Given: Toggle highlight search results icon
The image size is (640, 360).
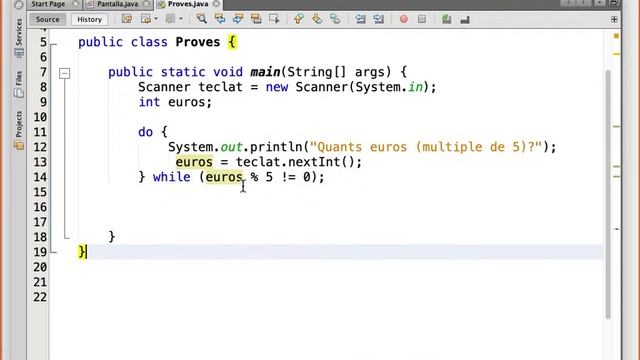Looking at the screenshot, I should 256,19.
